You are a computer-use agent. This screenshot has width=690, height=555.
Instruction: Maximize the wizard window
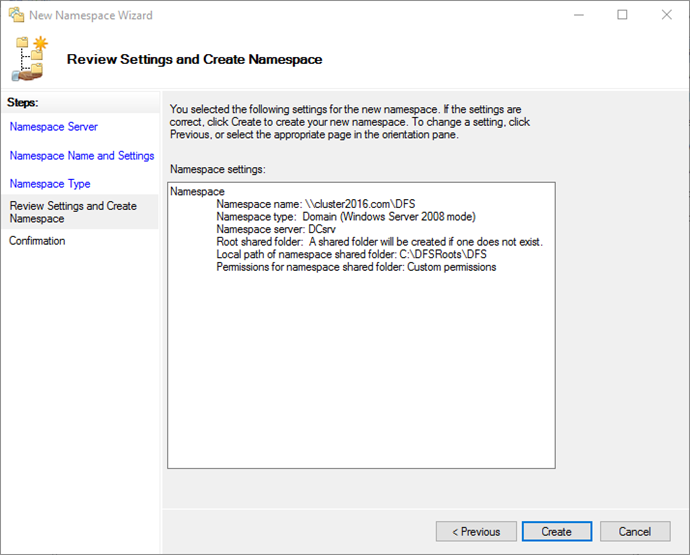pos(622,15)
